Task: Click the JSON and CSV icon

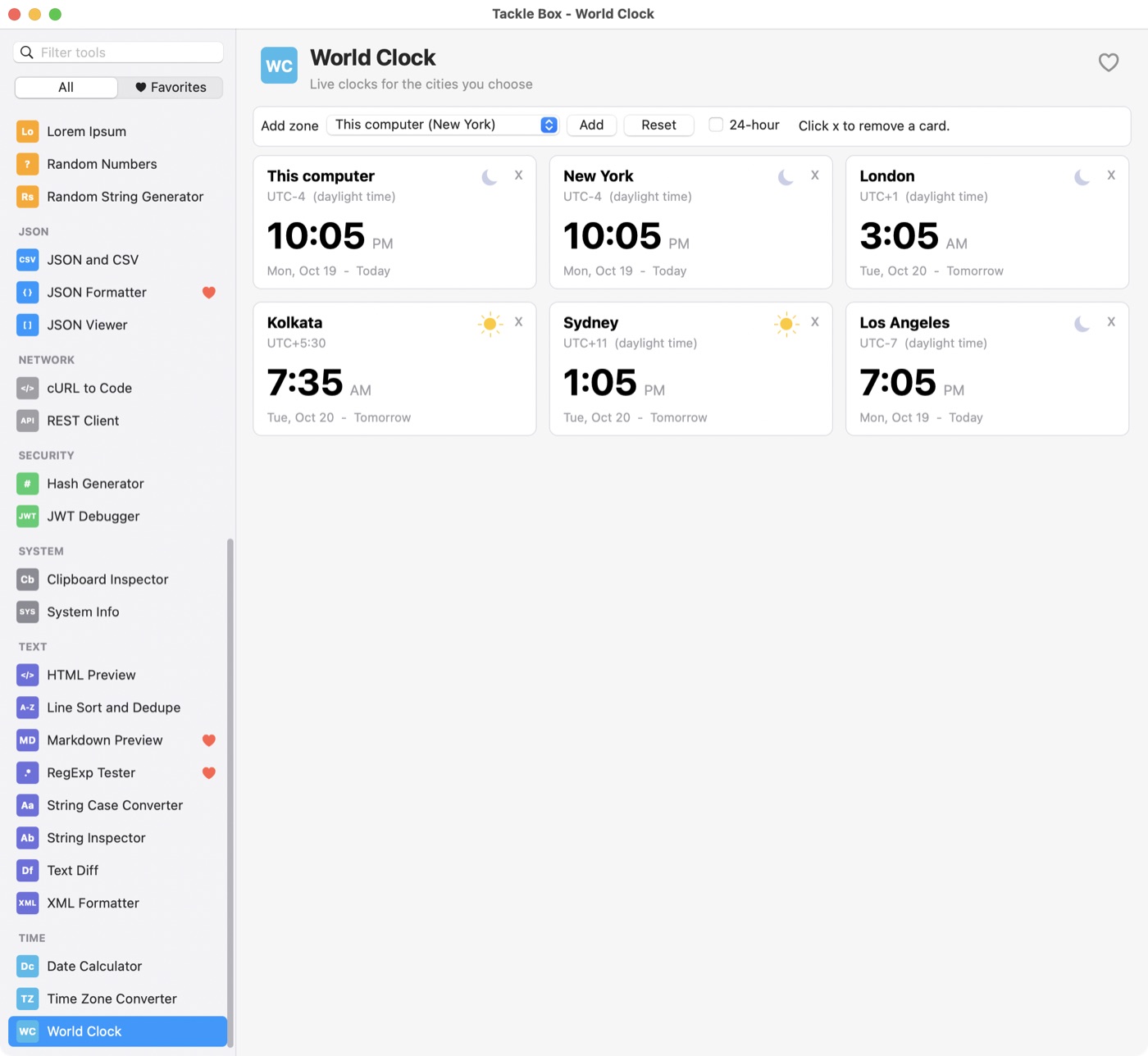Action: click(27, 260)
